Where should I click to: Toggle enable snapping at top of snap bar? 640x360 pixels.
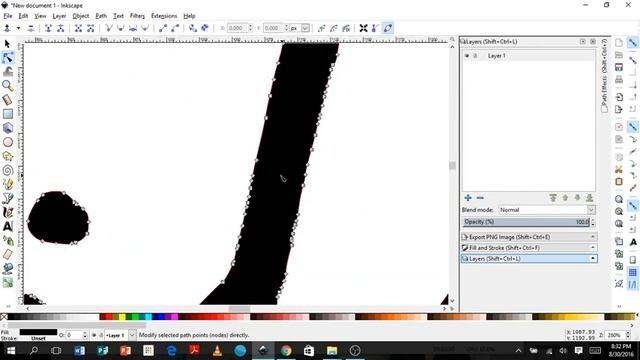coord(633,43)
